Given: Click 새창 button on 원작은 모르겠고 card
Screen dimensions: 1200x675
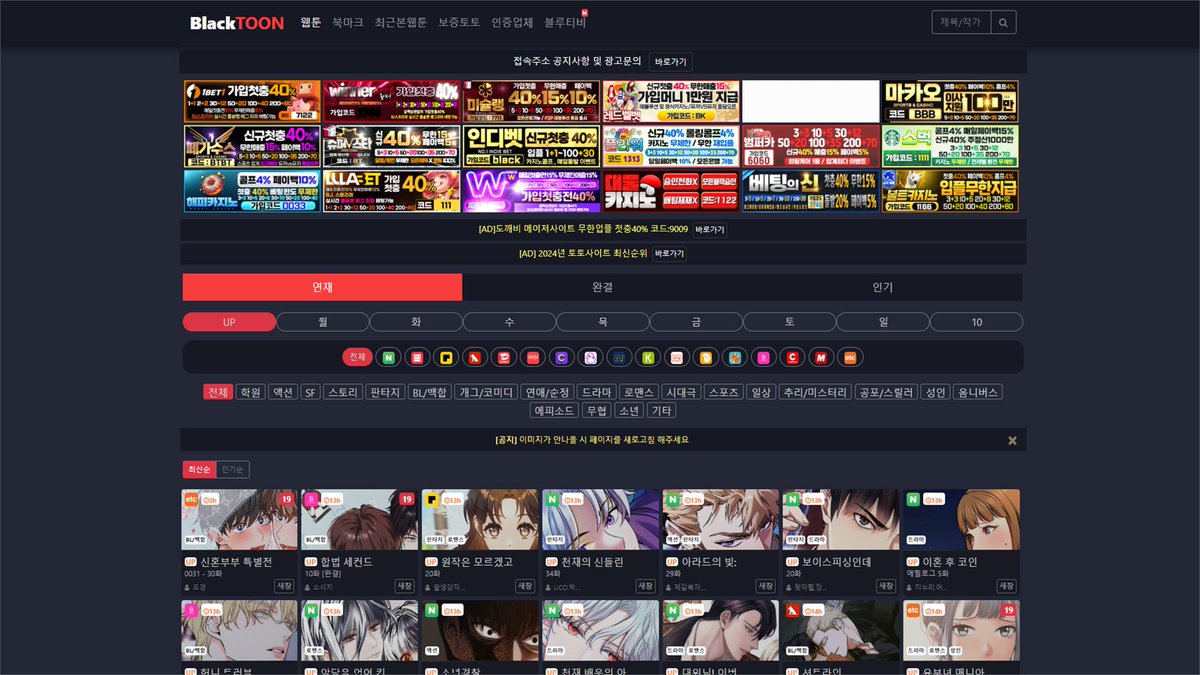Looking at the screenshot, I should [x=525, y=586].
